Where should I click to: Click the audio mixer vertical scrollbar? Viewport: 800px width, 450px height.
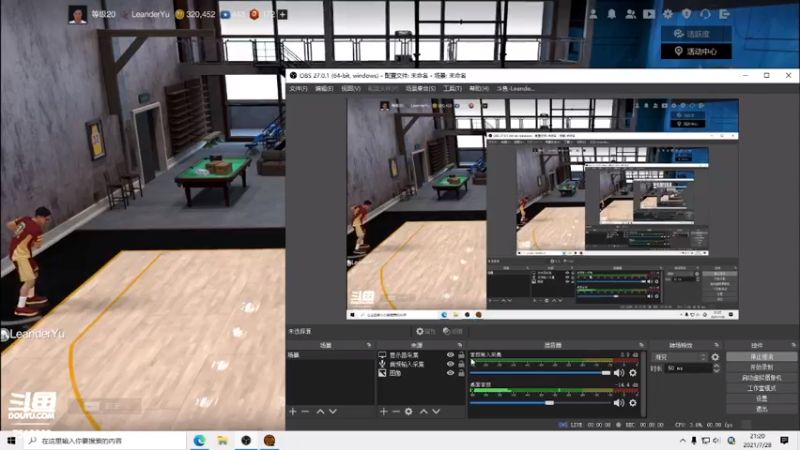pos(643,384)
